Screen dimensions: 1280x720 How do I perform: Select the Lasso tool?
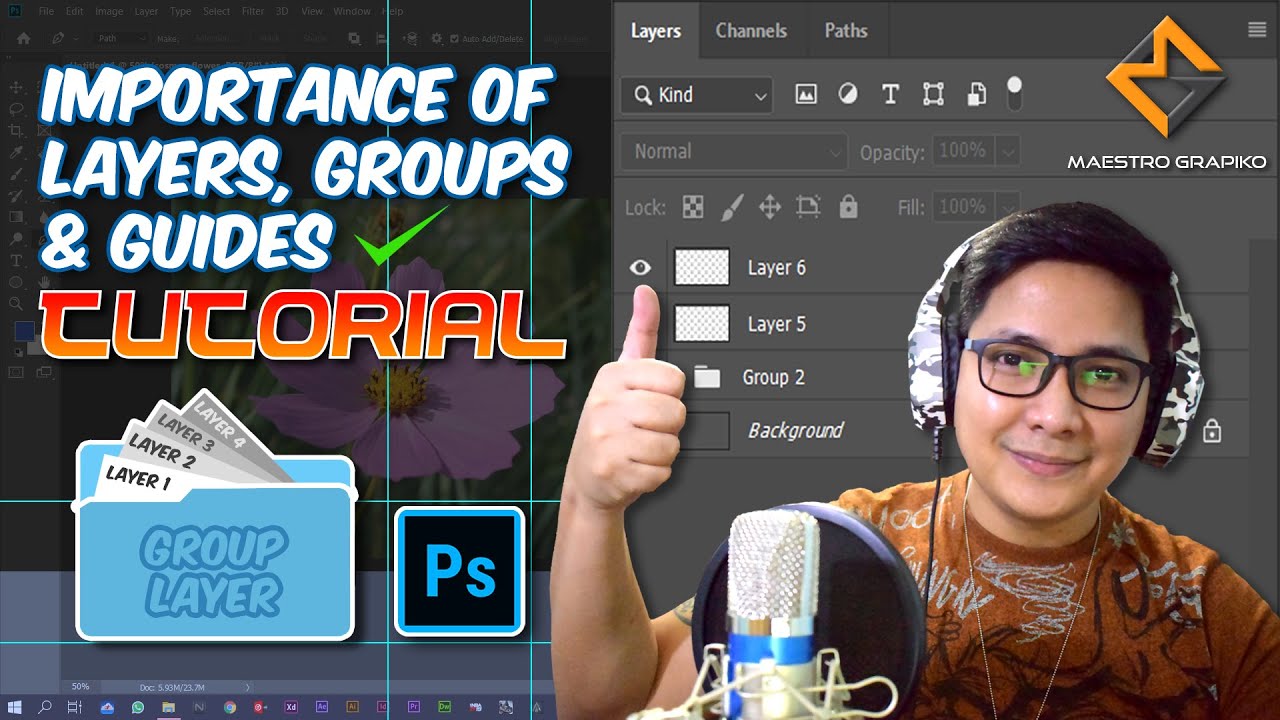[x=16, y=109]
